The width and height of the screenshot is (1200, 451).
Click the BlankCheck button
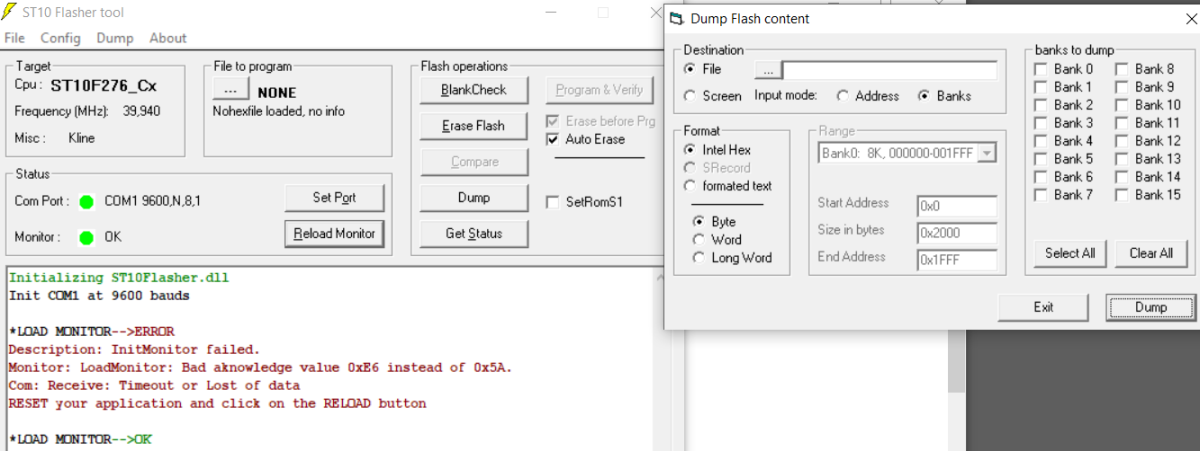pyautogui.click(x=474, y=90)
